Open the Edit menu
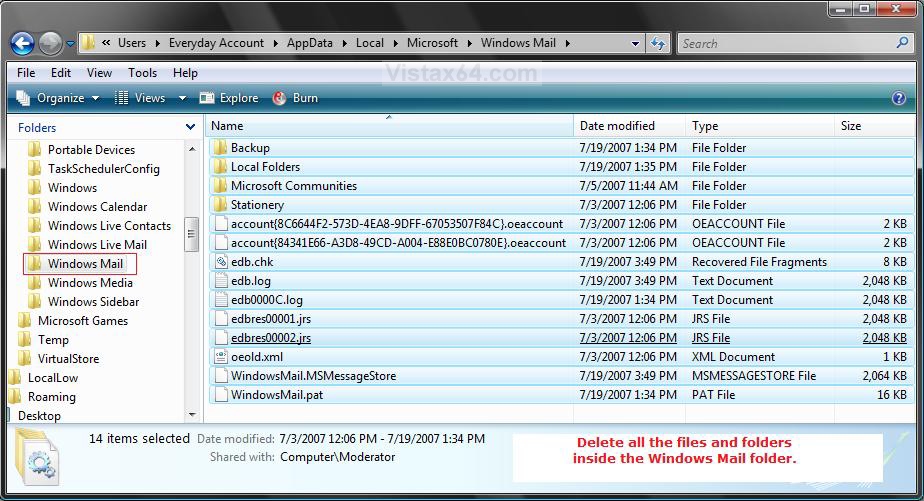Screen dimensions: 924x501 pos(61,72)
